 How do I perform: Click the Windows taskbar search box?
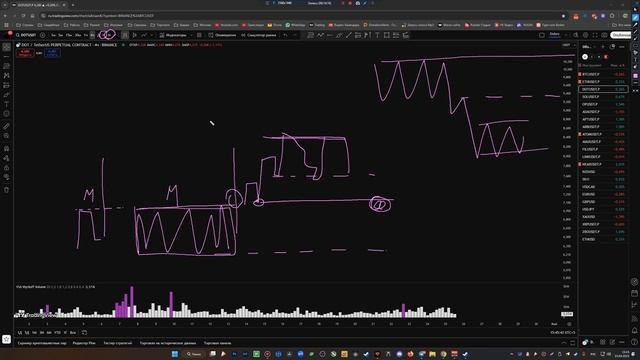(x=194, y=354)
